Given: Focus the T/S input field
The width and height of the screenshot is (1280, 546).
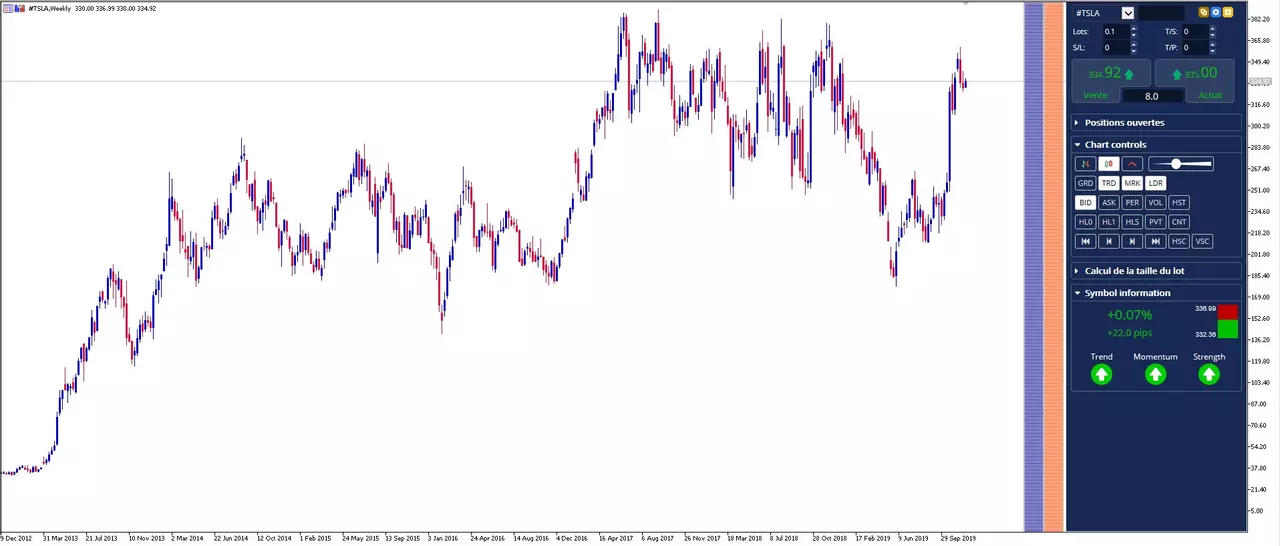Looking at the screenshot, I should click(x=1195, y=32).
